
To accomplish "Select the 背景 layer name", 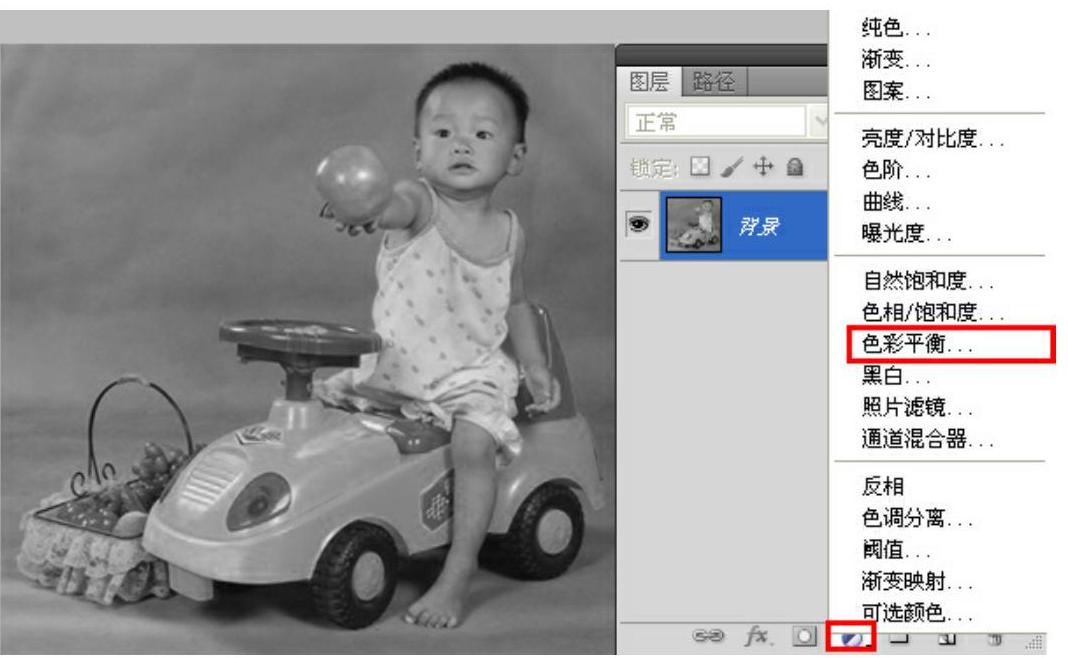I will (x=759, y=226).
